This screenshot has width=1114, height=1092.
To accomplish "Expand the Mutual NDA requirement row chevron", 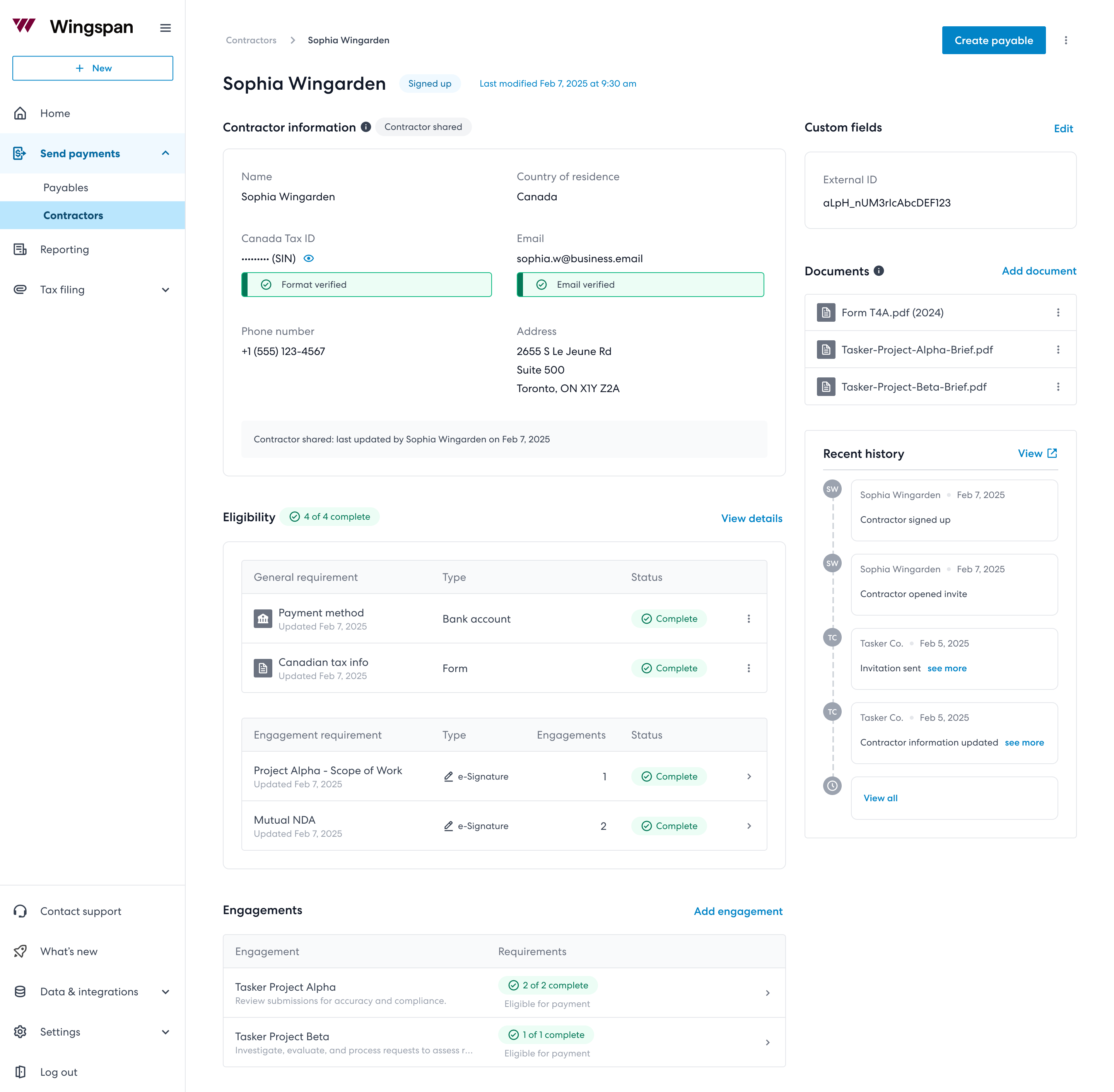I will (748, 826).
